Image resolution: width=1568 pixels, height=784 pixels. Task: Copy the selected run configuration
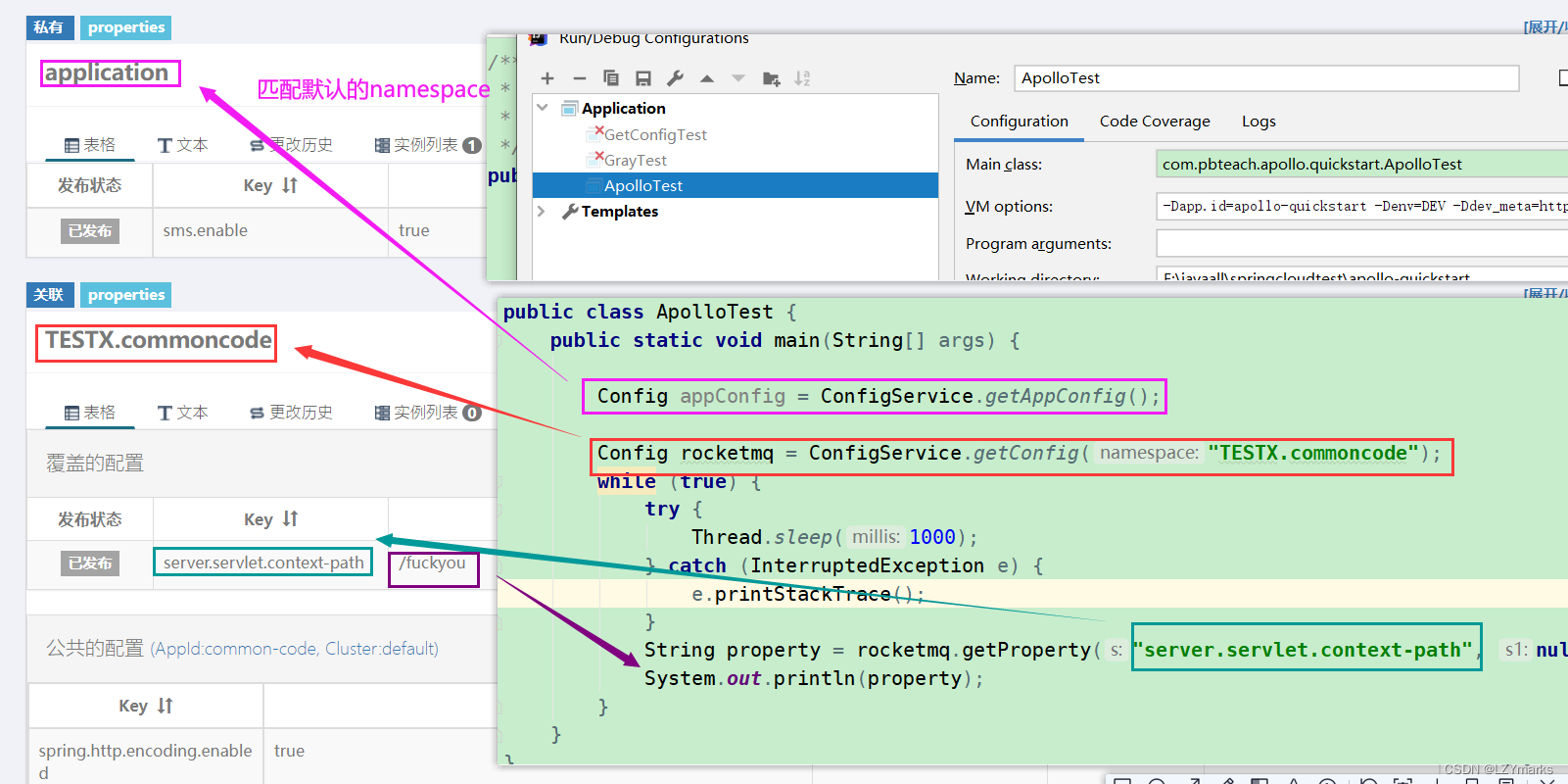tap(611, 78)
